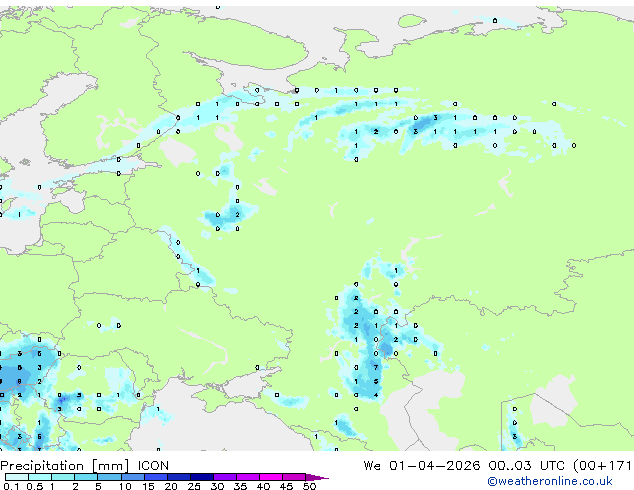Select the 1–2 mm legend color

63,477
